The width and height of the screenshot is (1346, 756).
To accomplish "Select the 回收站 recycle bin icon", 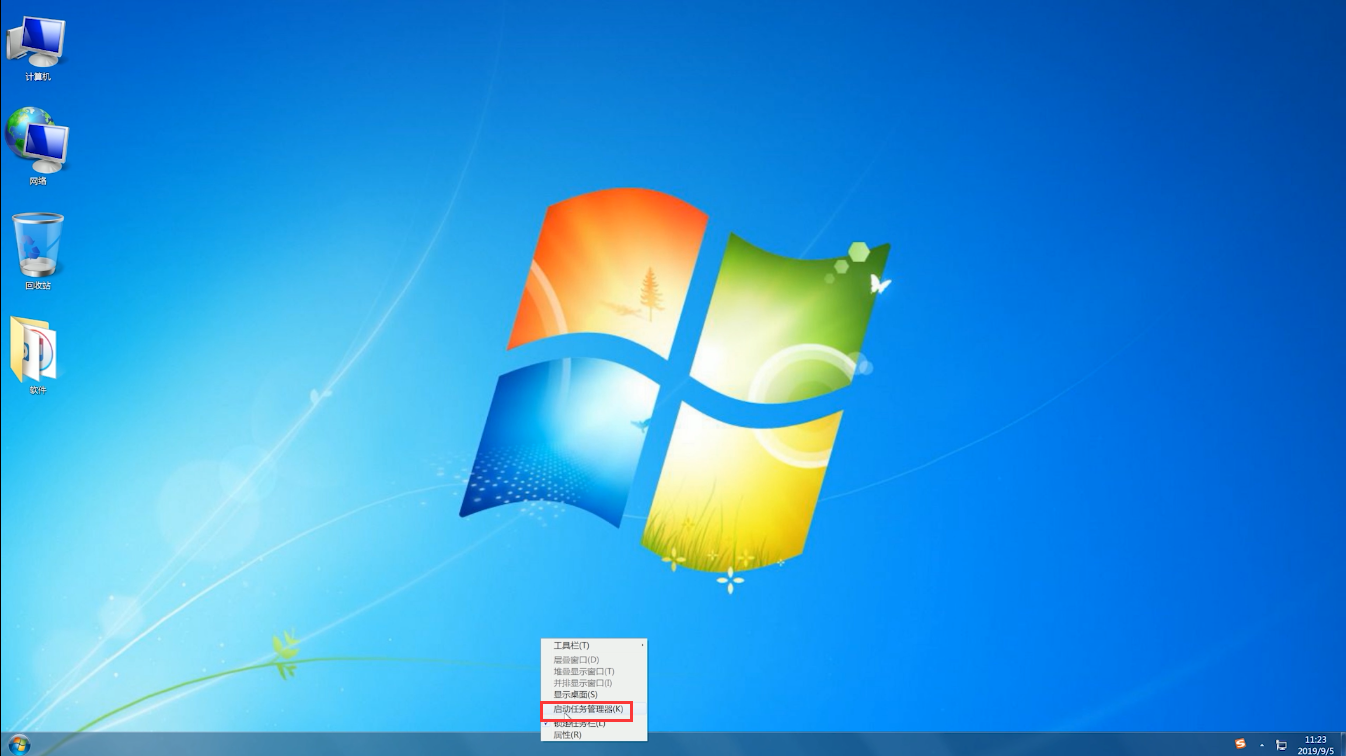I will [x=38, y=252].
